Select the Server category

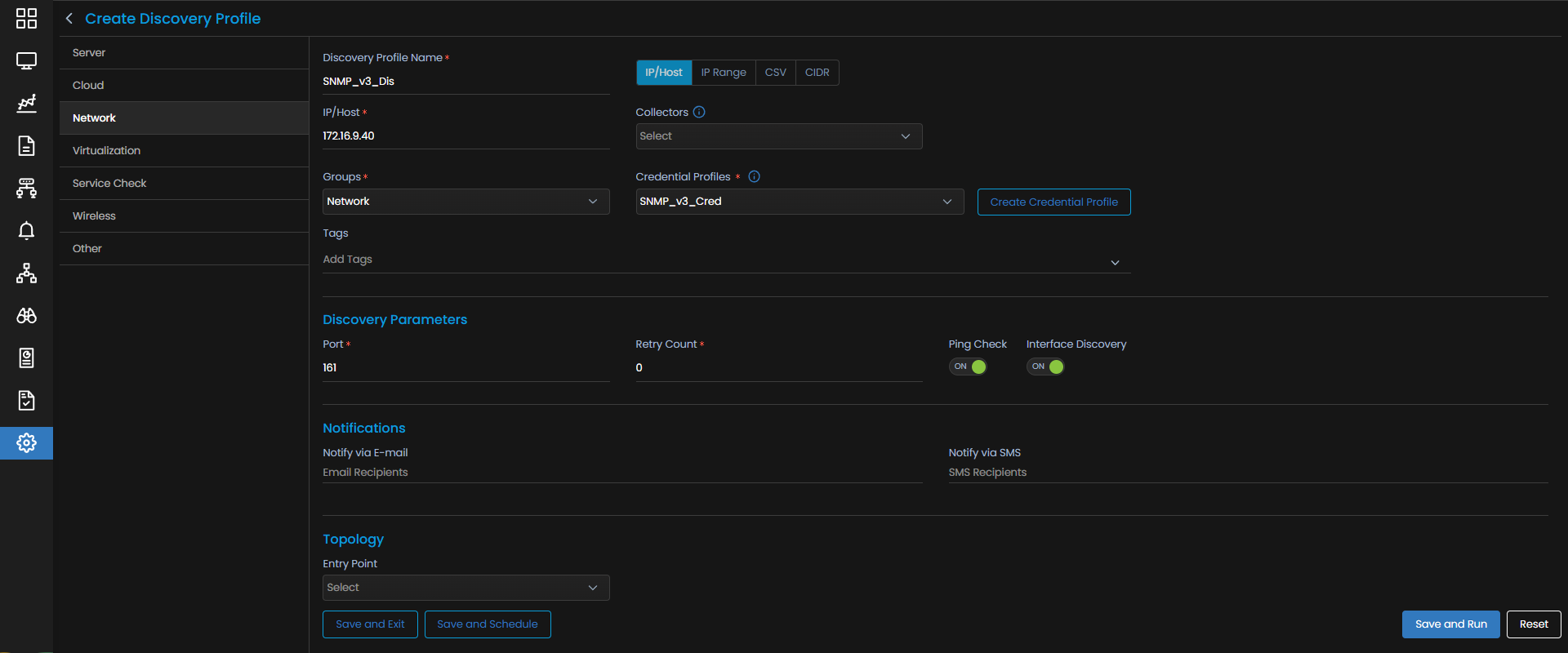coord(185,53)
